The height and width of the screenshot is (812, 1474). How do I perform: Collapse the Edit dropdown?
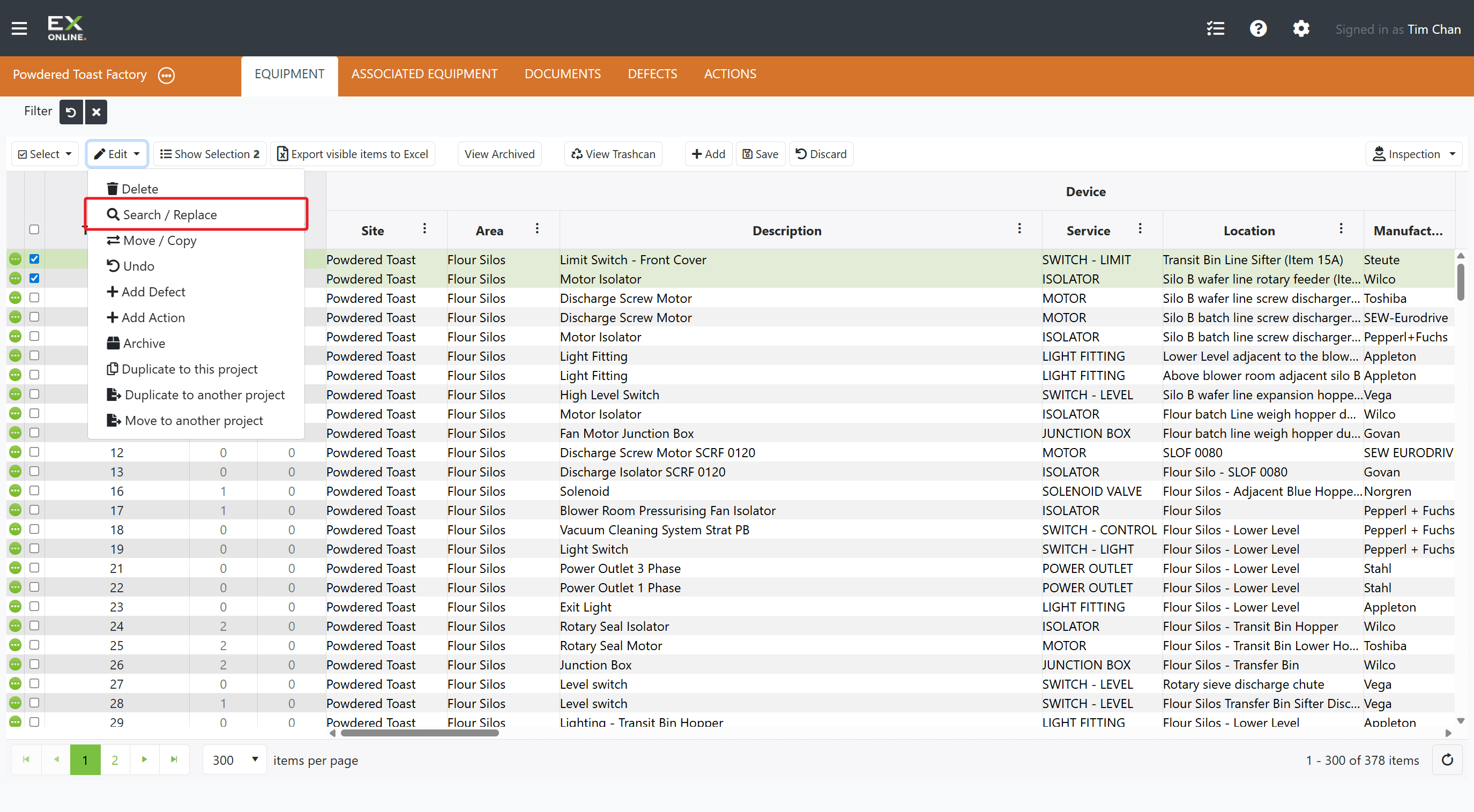pos(117,154)
